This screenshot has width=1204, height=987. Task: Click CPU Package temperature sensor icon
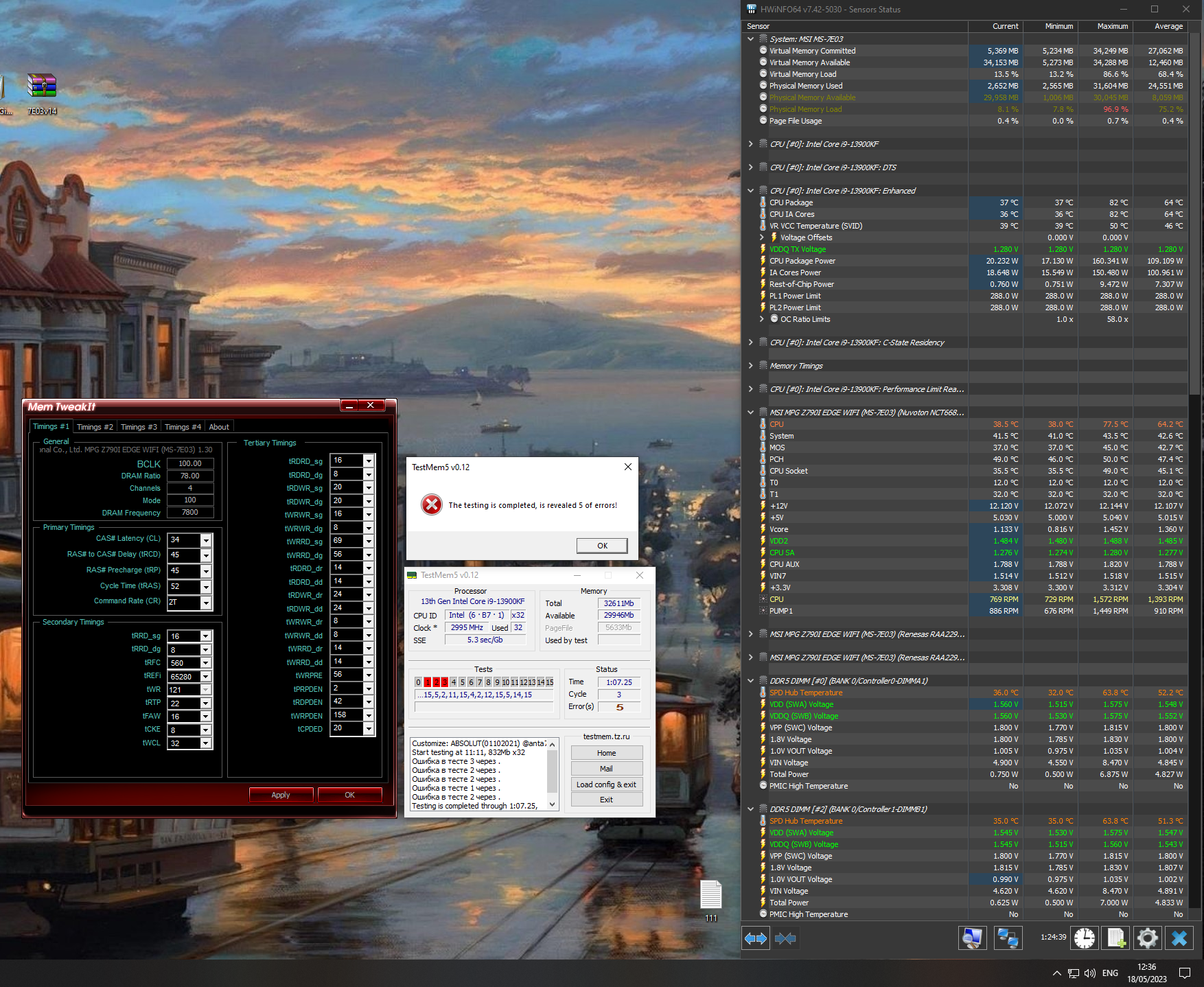tap(763, 202)
